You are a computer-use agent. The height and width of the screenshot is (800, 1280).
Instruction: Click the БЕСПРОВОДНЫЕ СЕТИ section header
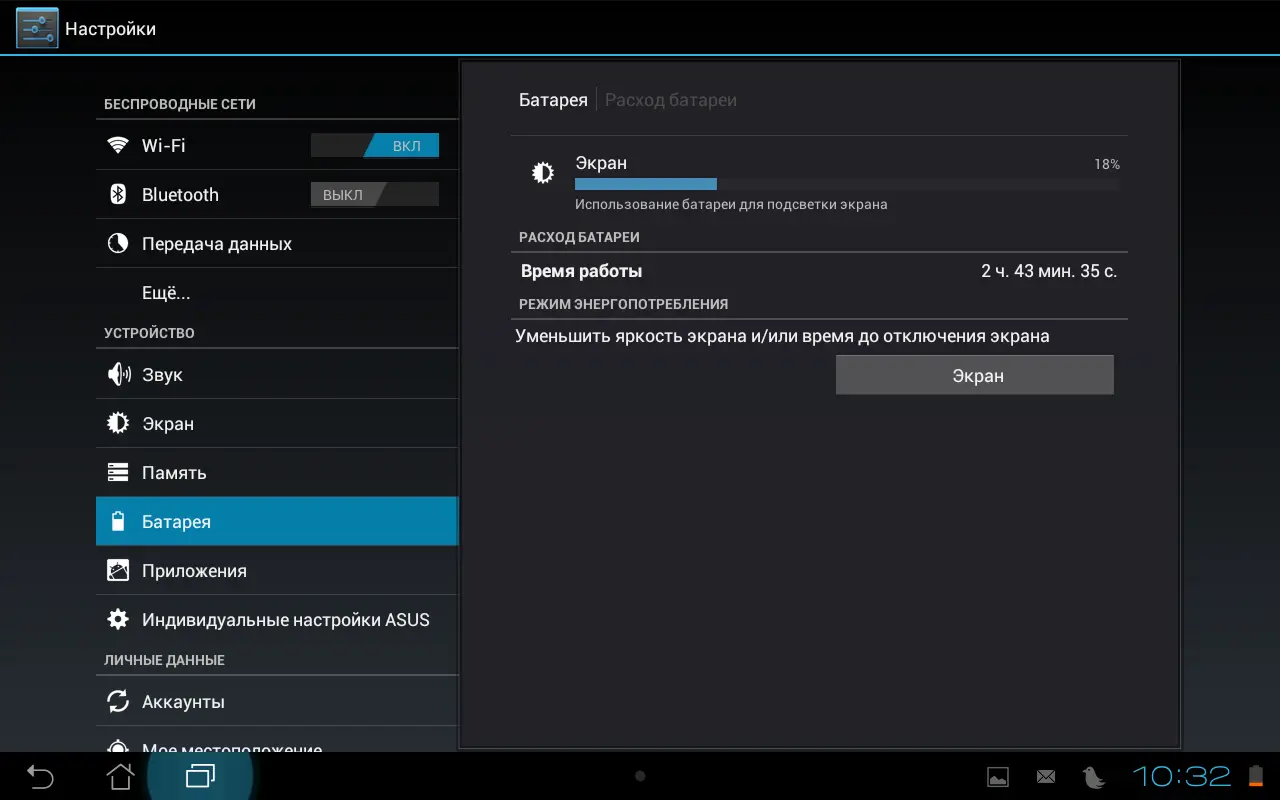point(180,104)
